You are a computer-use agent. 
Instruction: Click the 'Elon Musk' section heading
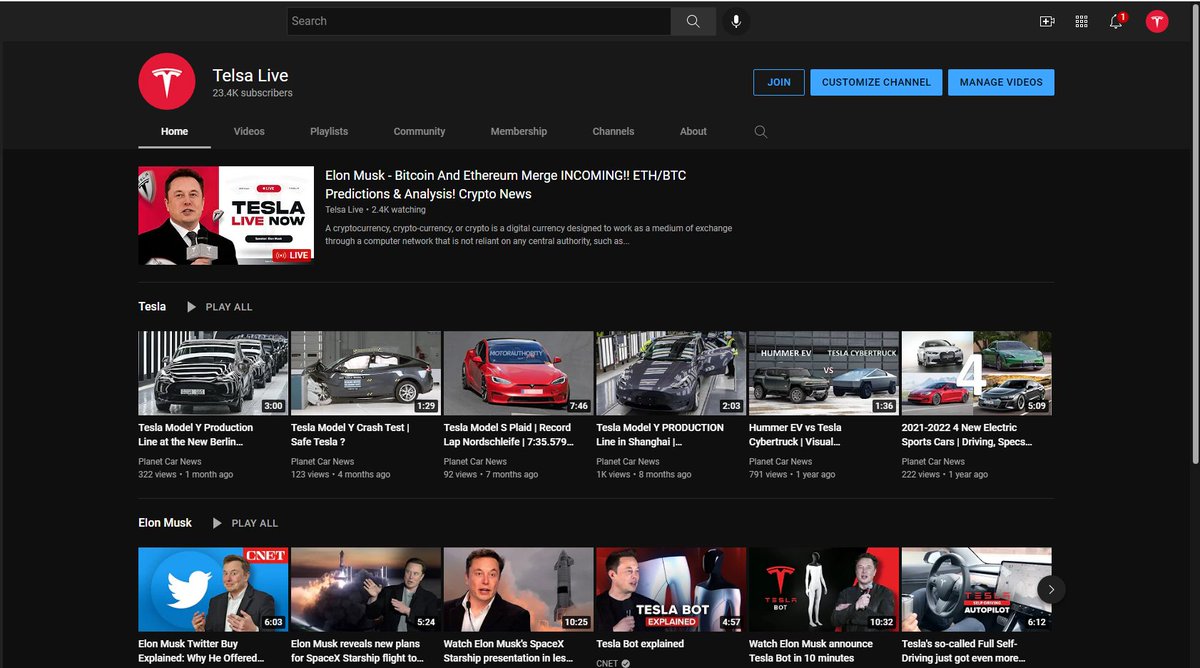[x=165, y=523]
